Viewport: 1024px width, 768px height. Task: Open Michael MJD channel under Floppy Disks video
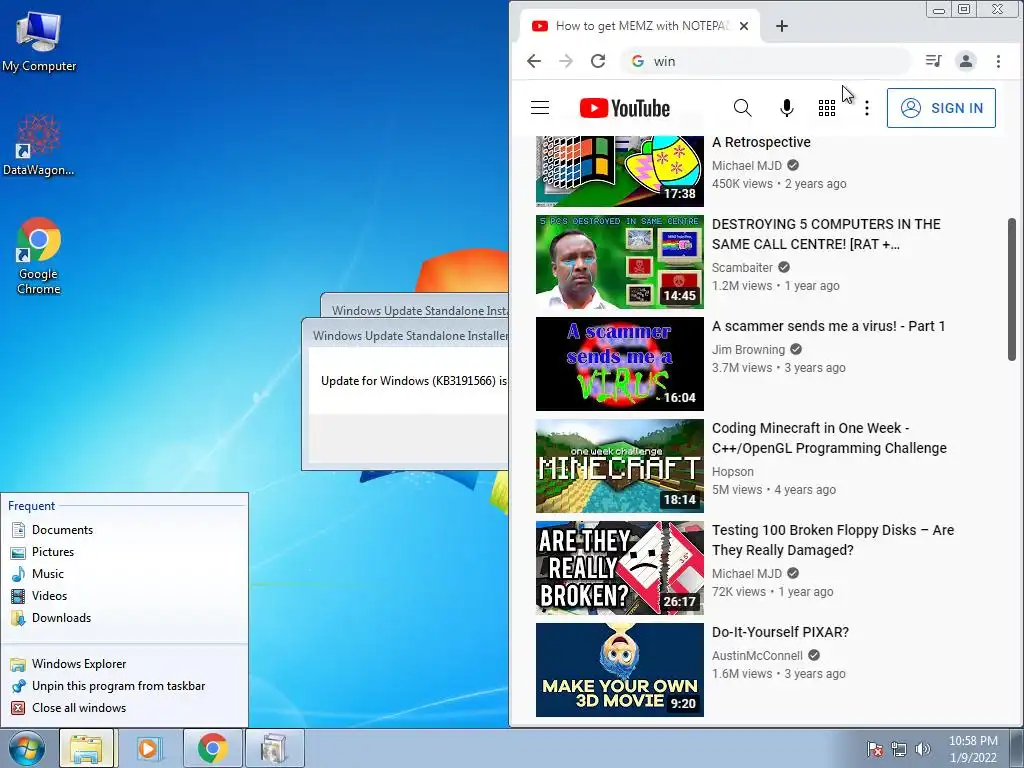[746, 573]
